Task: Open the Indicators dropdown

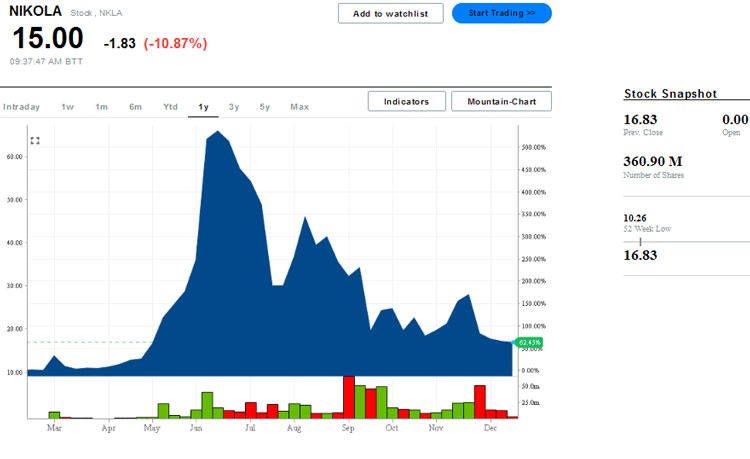Action: [406, 101]
